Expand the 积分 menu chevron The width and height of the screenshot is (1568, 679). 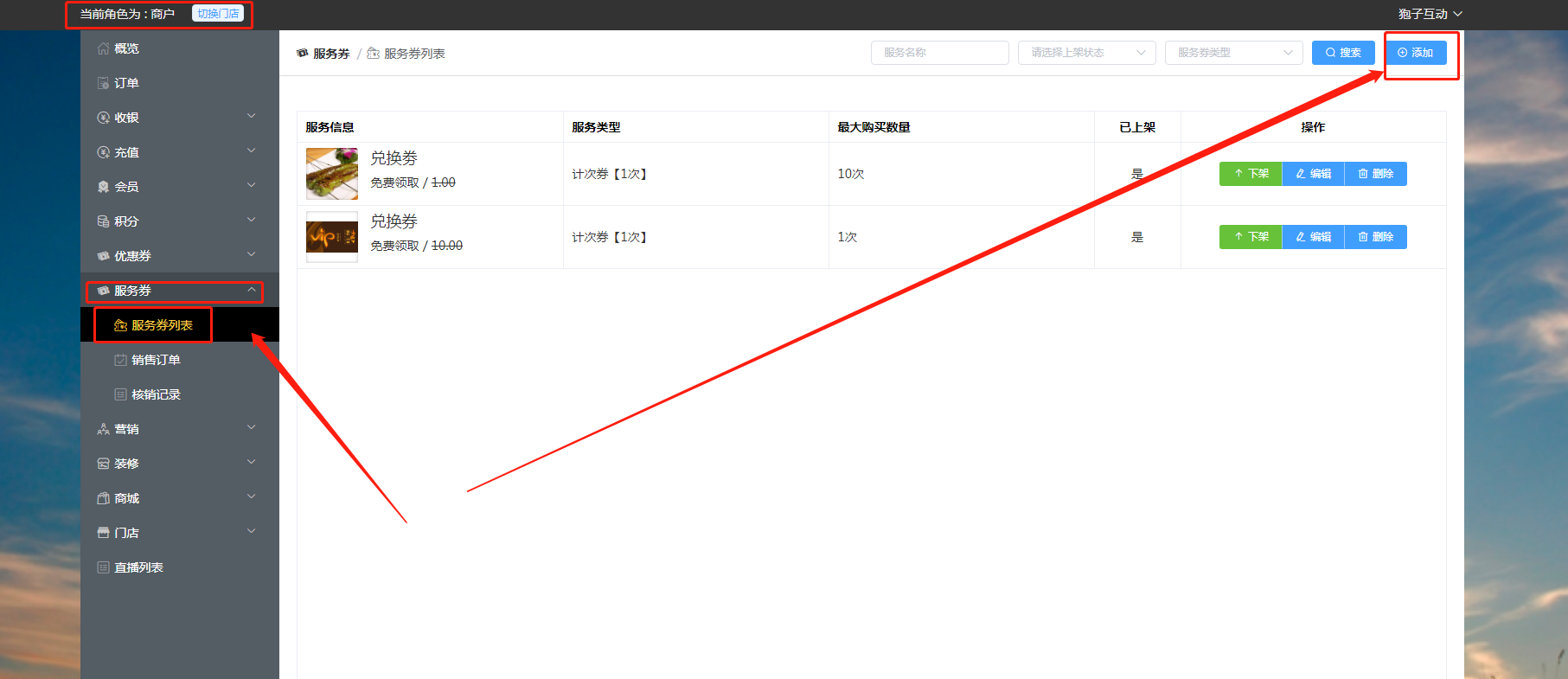pos(252,220)
